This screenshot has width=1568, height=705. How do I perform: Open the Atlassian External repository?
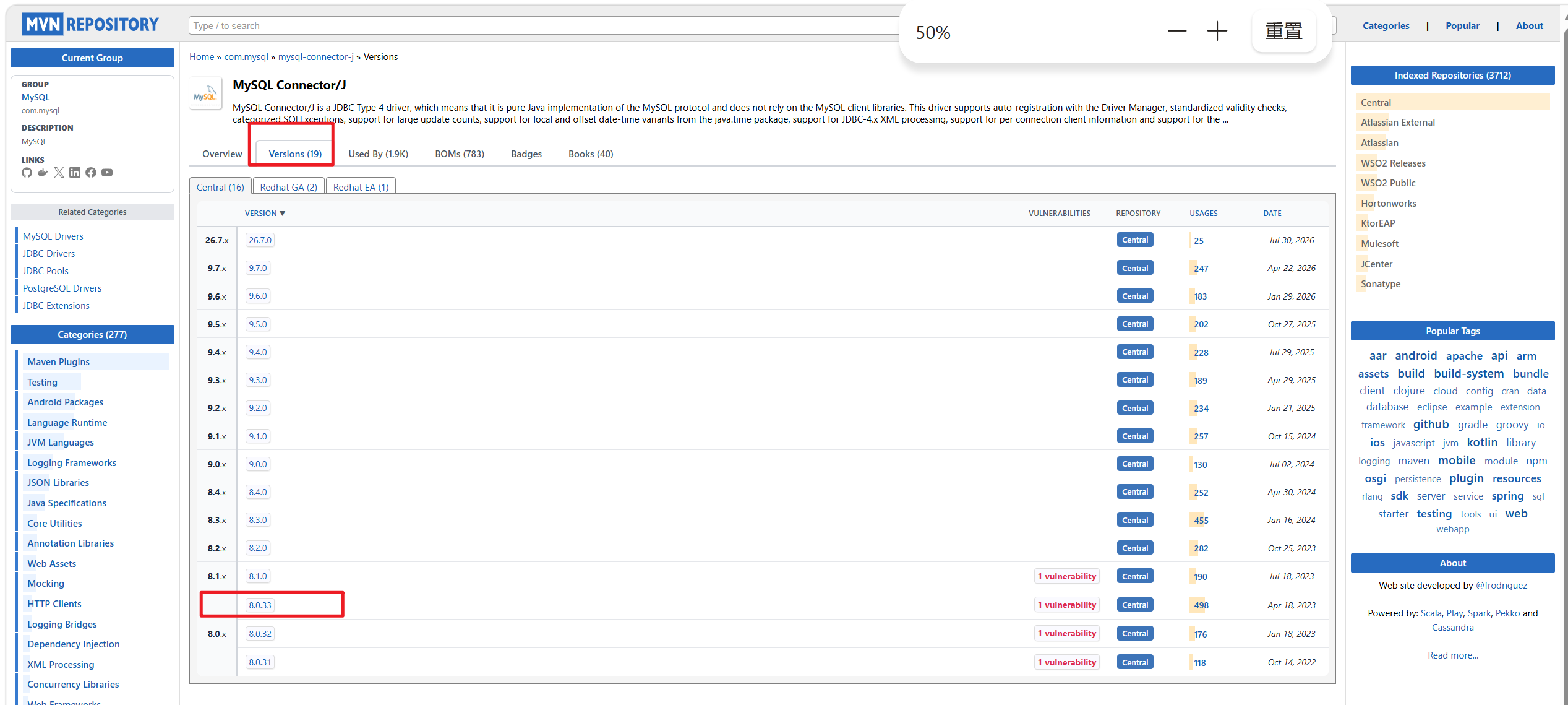(1397, 123)
